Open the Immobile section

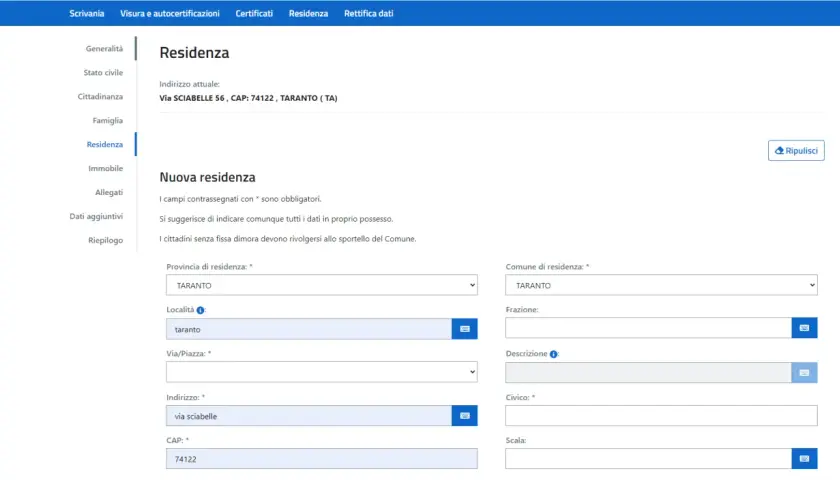point(106,168)
